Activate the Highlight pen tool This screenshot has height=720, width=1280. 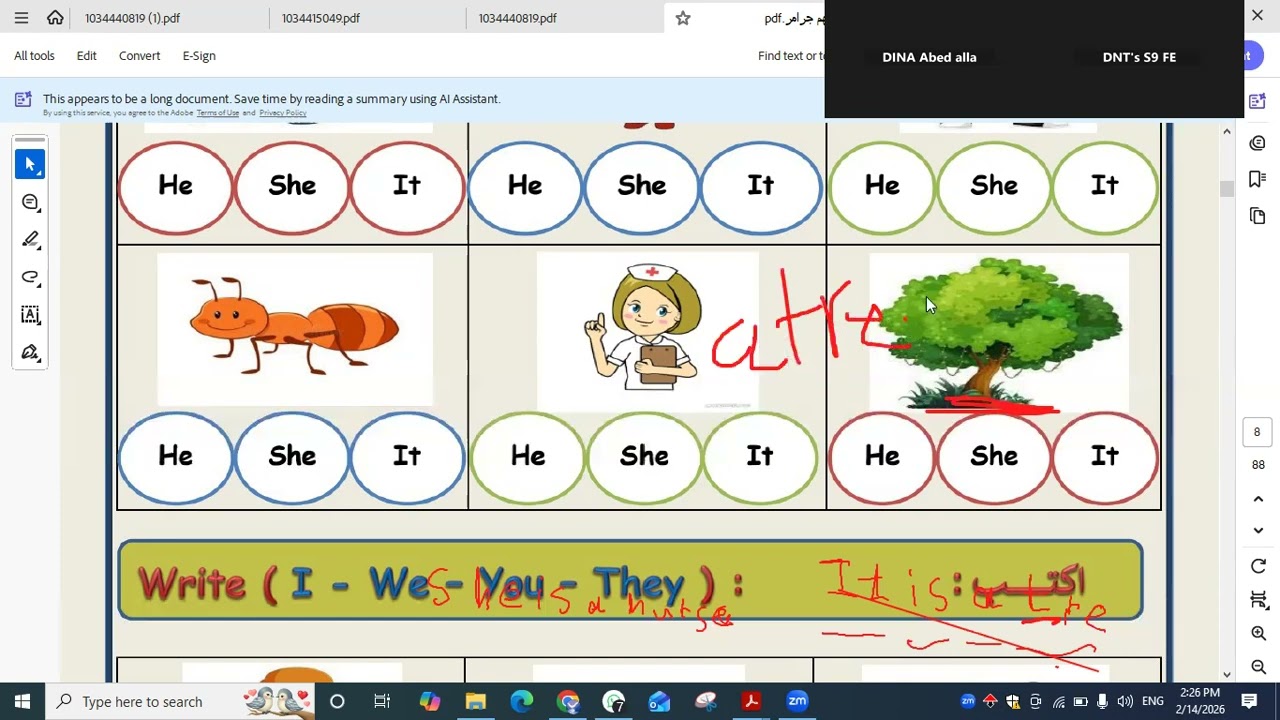30,240
